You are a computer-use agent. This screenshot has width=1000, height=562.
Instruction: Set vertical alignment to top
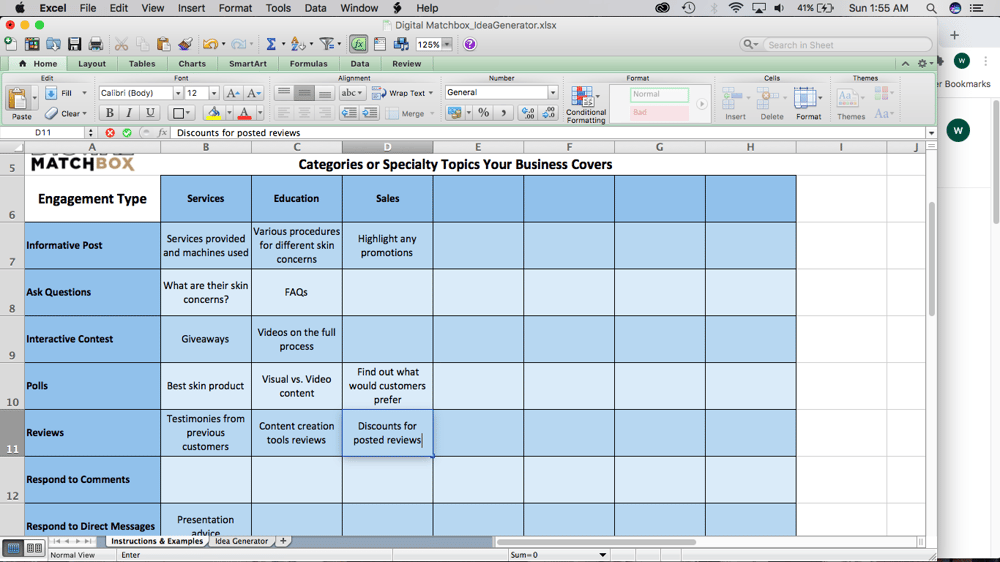(x=284, y=93)
